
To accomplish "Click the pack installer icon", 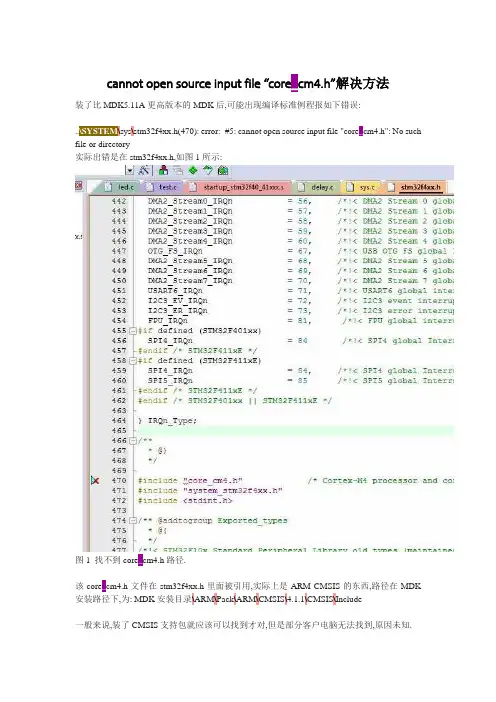I will pos(223,170).
